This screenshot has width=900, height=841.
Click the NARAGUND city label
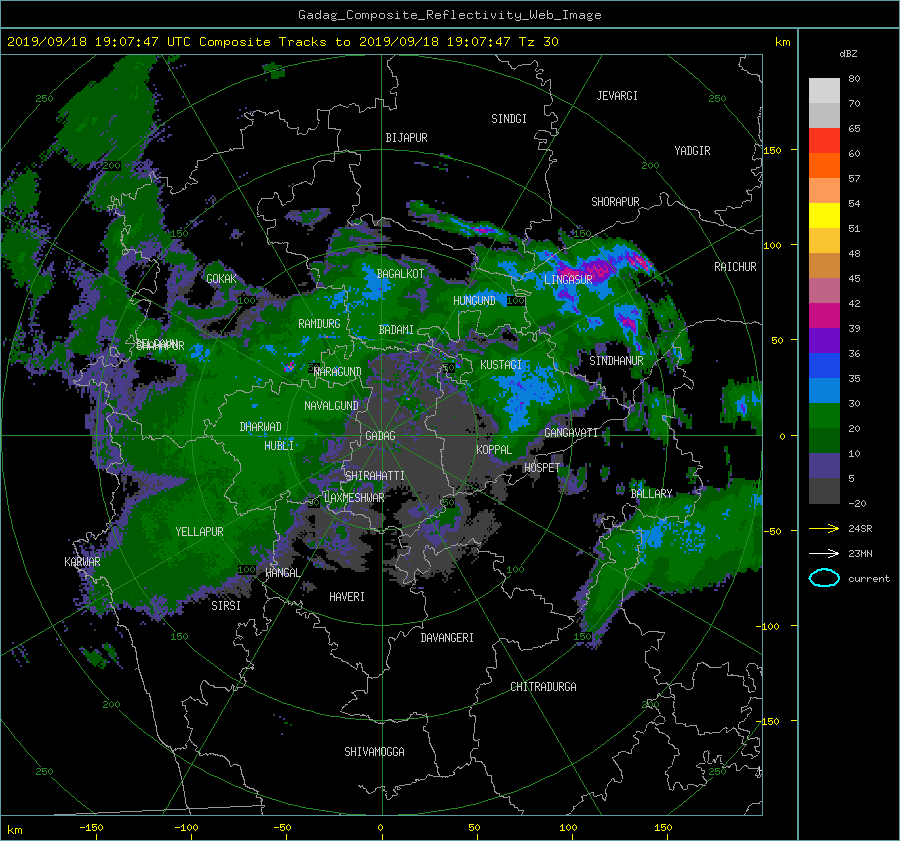pyautogui.click(x=338, y=372)
